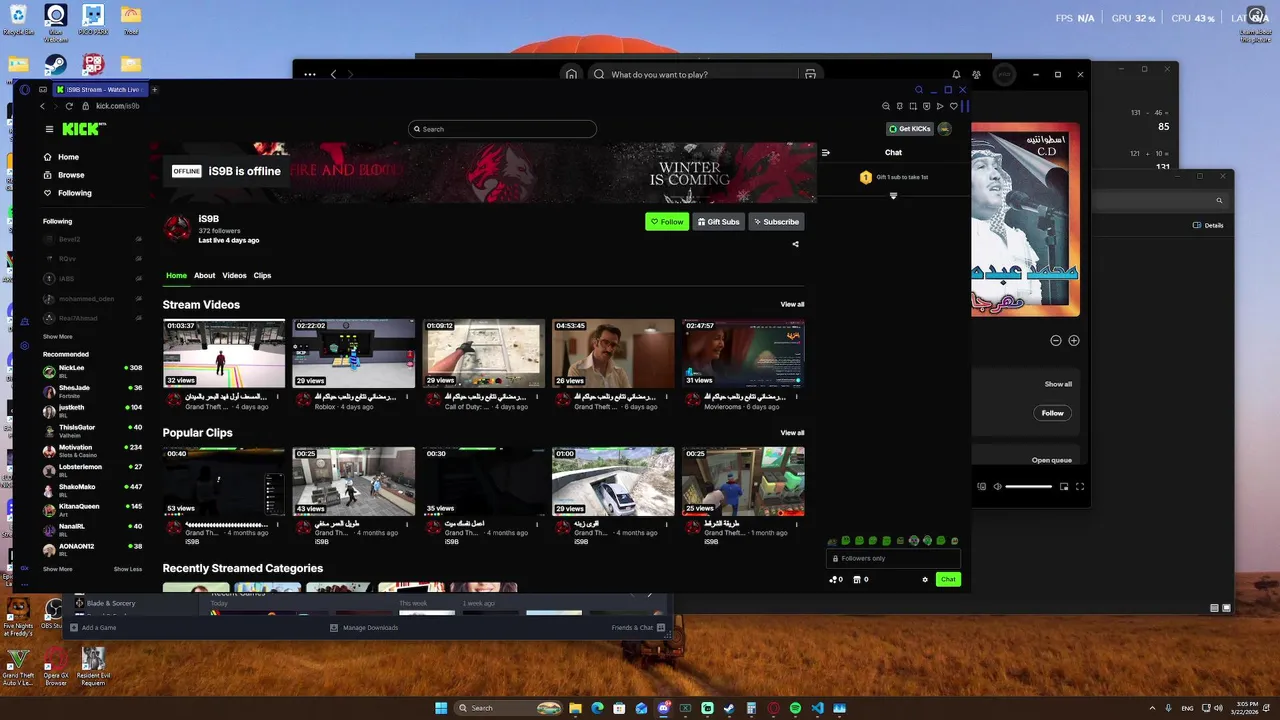Go to Home in Kick sidebar
This screenshot has height=720, width=1280.
[60, 157]
